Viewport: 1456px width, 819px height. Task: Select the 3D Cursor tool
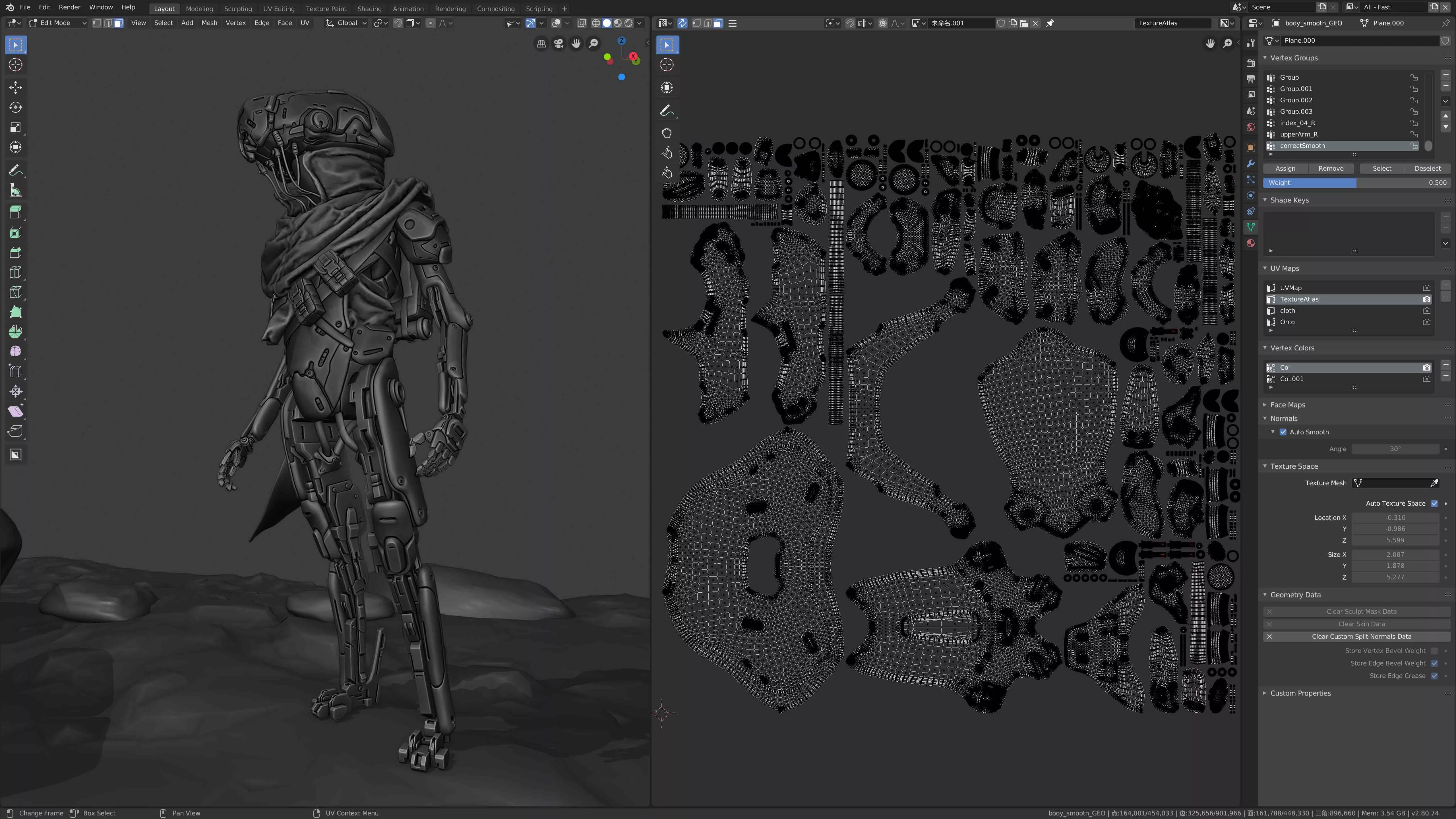point(15,65)
